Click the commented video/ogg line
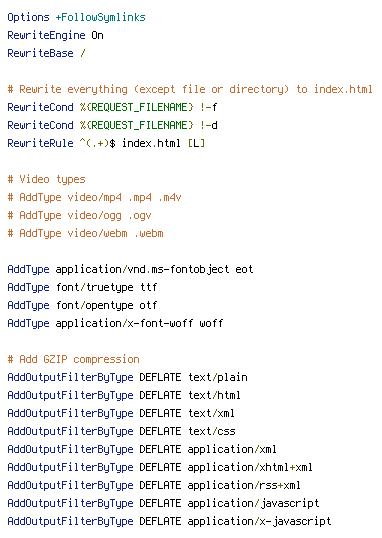Screen dimensions: 382x538 point(79,215)
